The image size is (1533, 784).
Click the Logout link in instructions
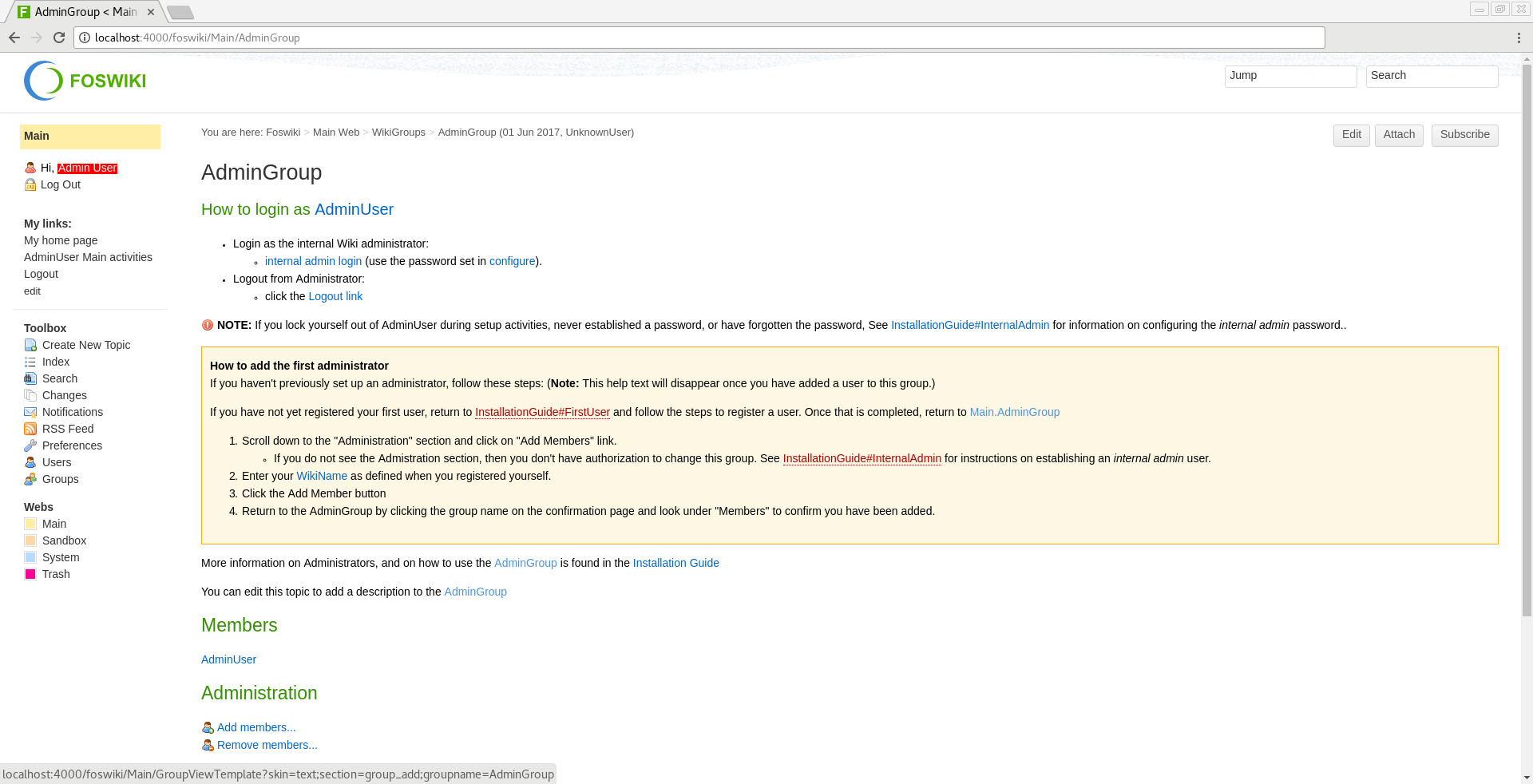pyautogui.click(x=335, y=296)
